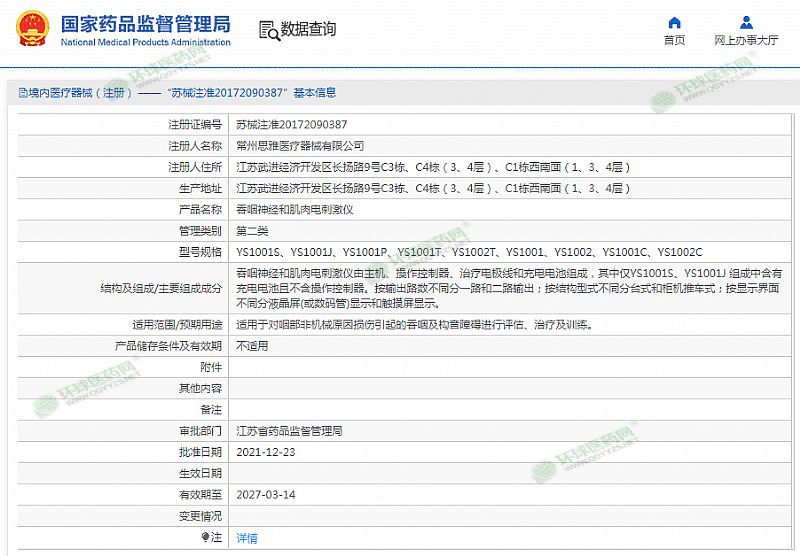The width and height of the screenshot is (800, 556).
Task: Click the 数据查询 heading text
Action: click(x=308, y=30)
